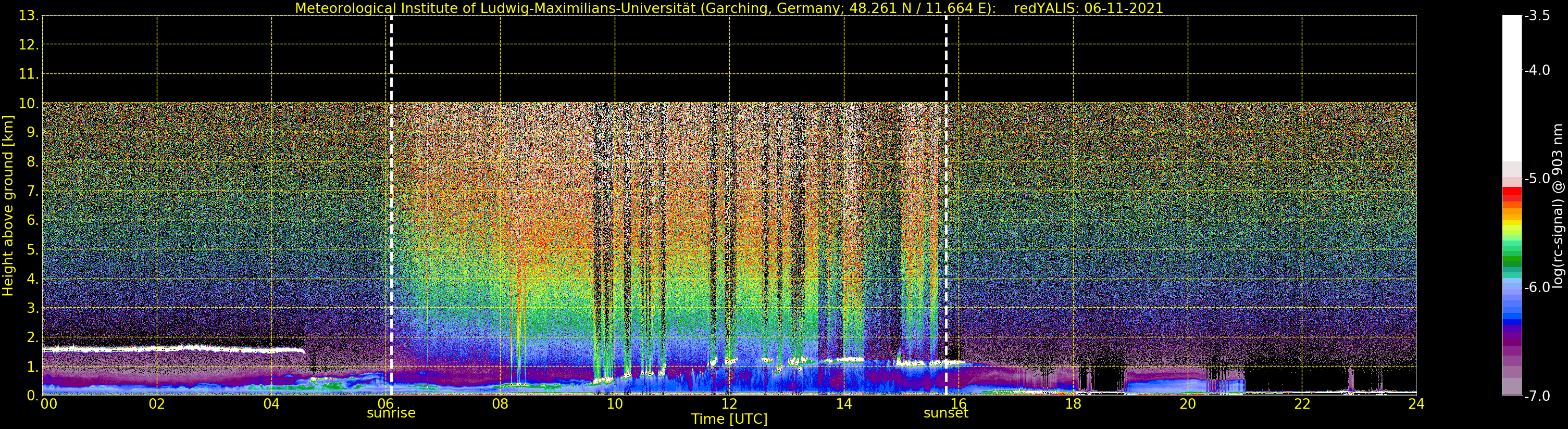The height and width of the screenshot is (429, 1568).
Task: Click the 24 tick label on the time axis
Action: coord(1416,404)
